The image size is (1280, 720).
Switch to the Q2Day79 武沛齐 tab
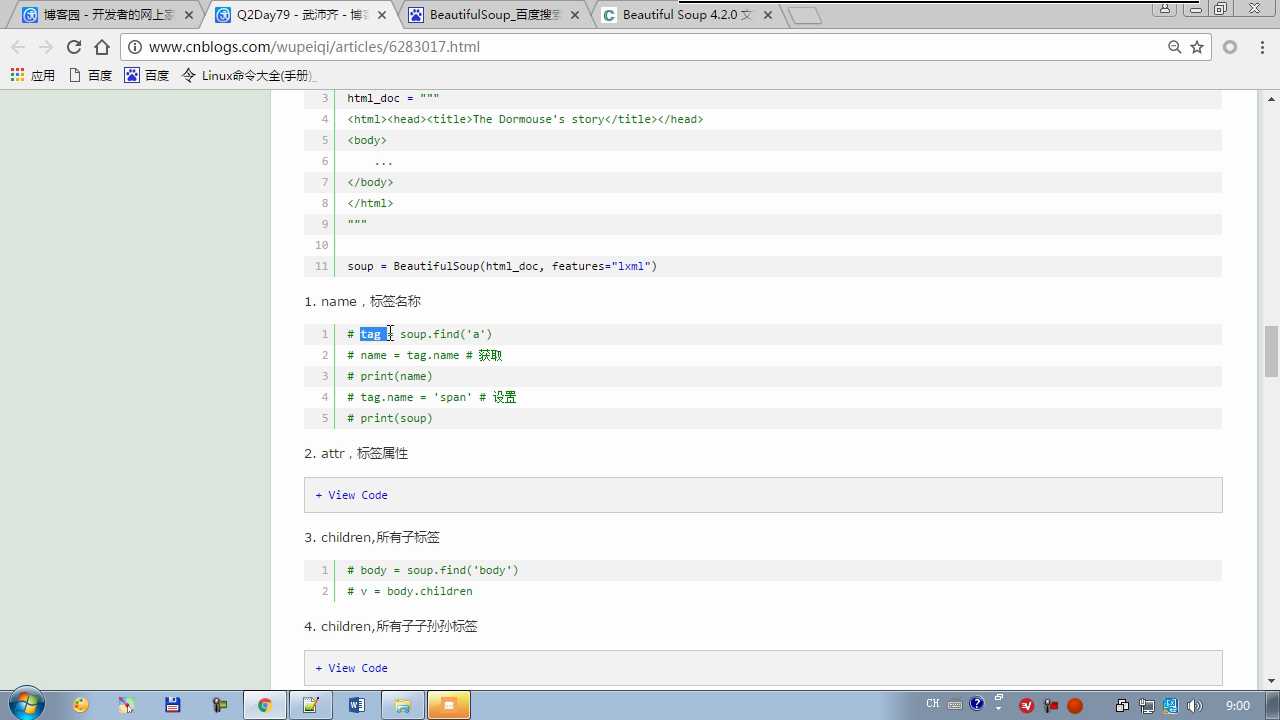300,15
